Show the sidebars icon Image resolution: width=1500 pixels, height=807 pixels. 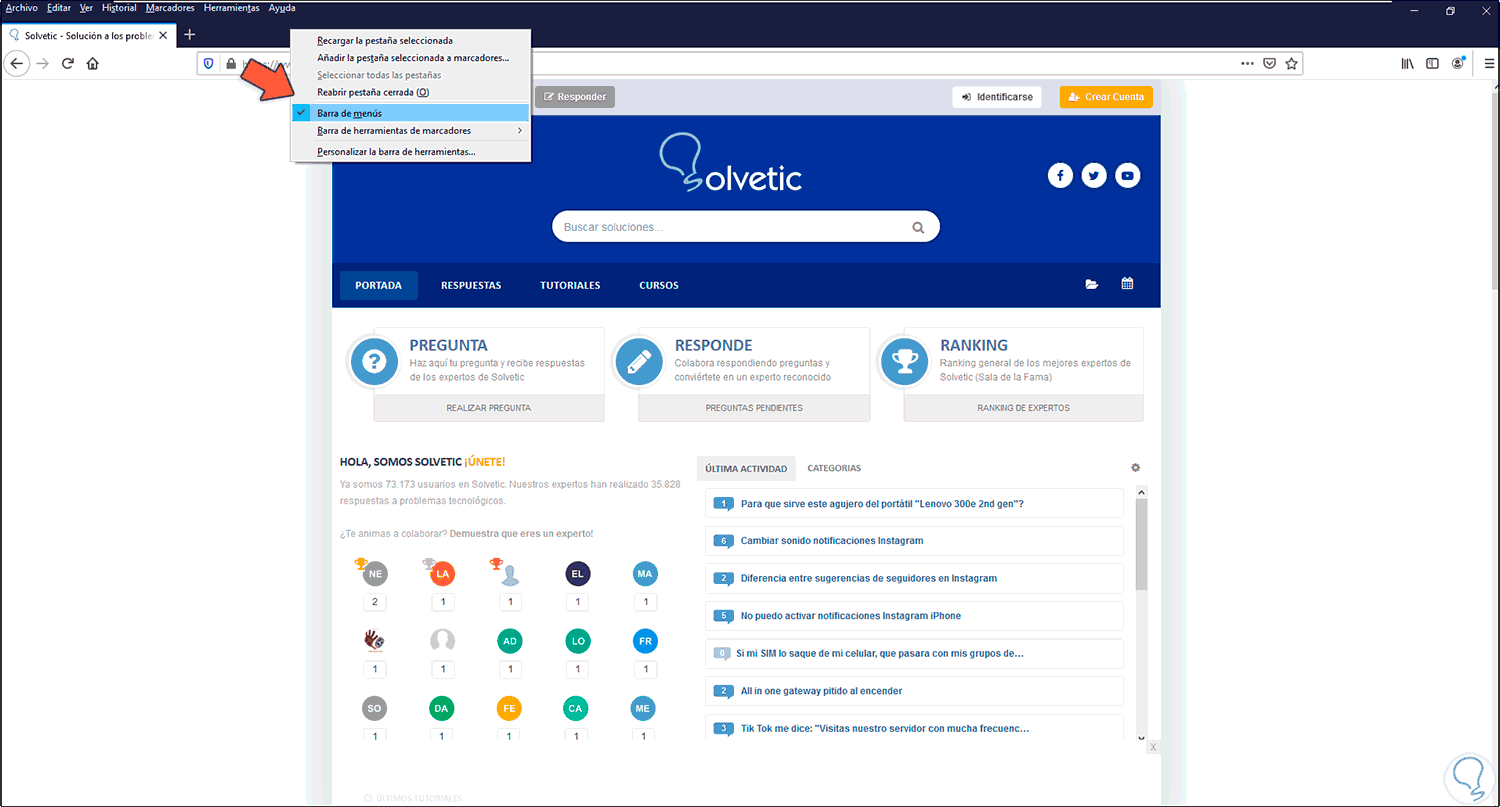point(1432,63)
